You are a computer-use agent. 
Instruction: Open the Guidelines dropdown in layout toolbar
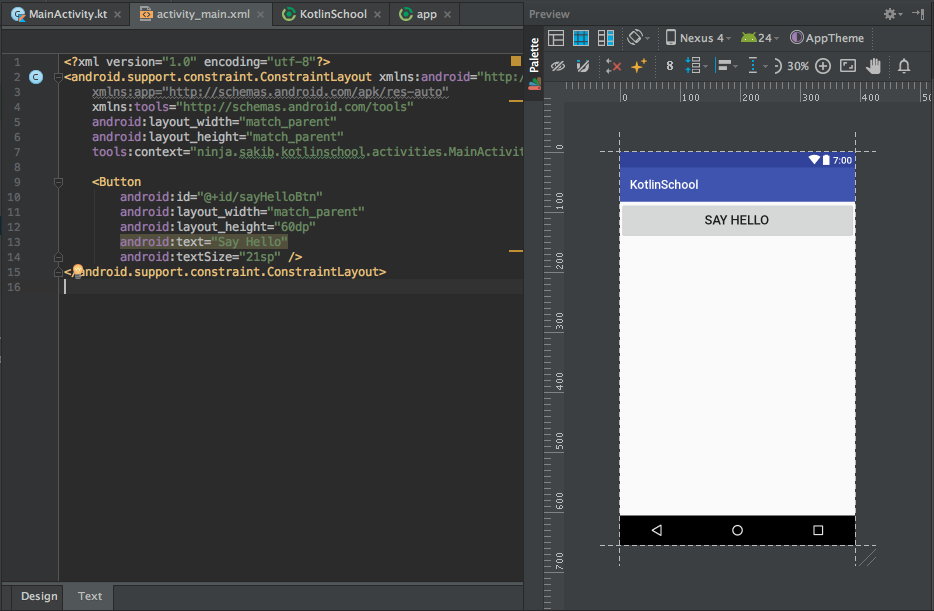(x=757, y=66)
